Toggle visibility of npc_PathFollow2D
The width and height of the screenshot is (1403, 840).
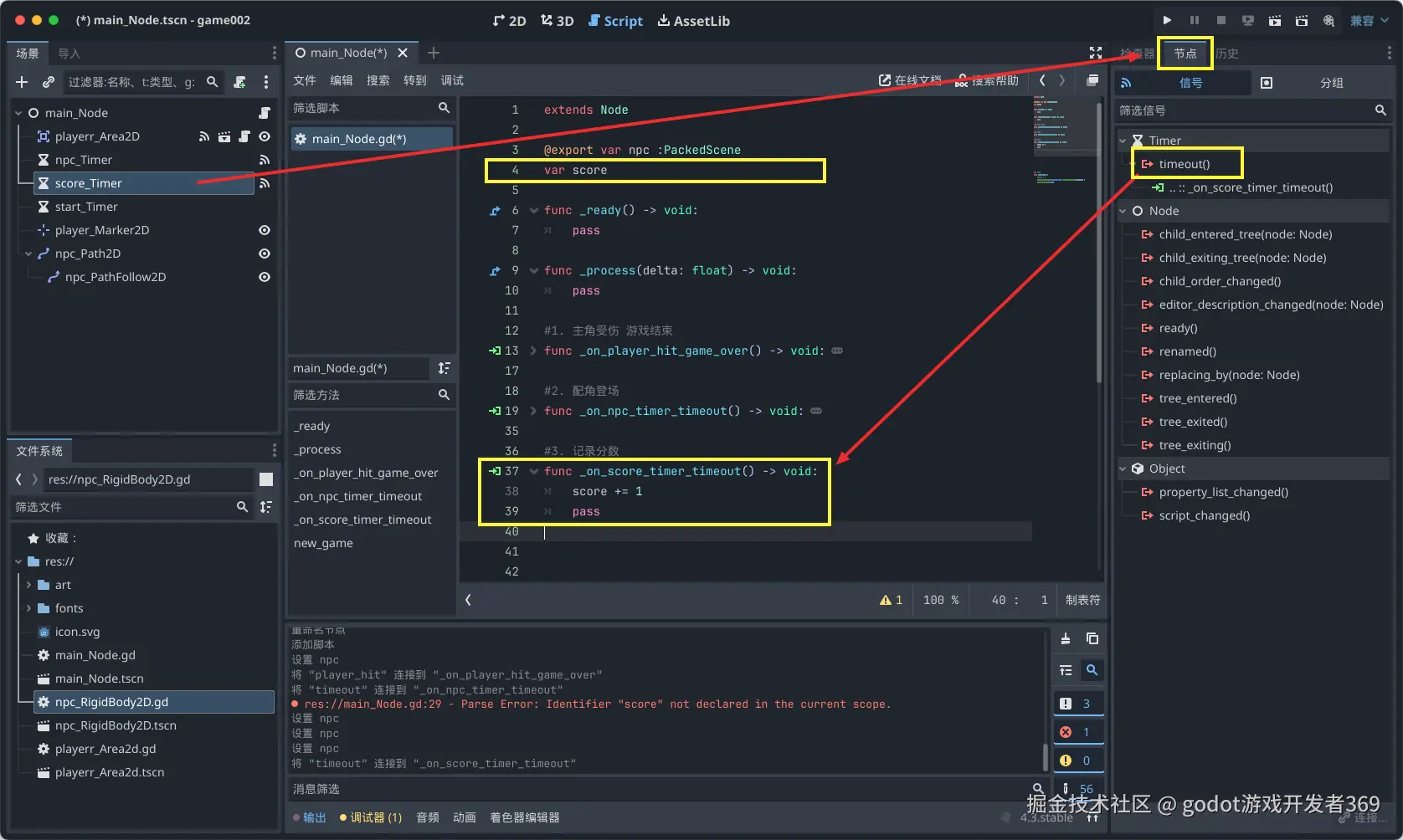click(x=265, y=277)
